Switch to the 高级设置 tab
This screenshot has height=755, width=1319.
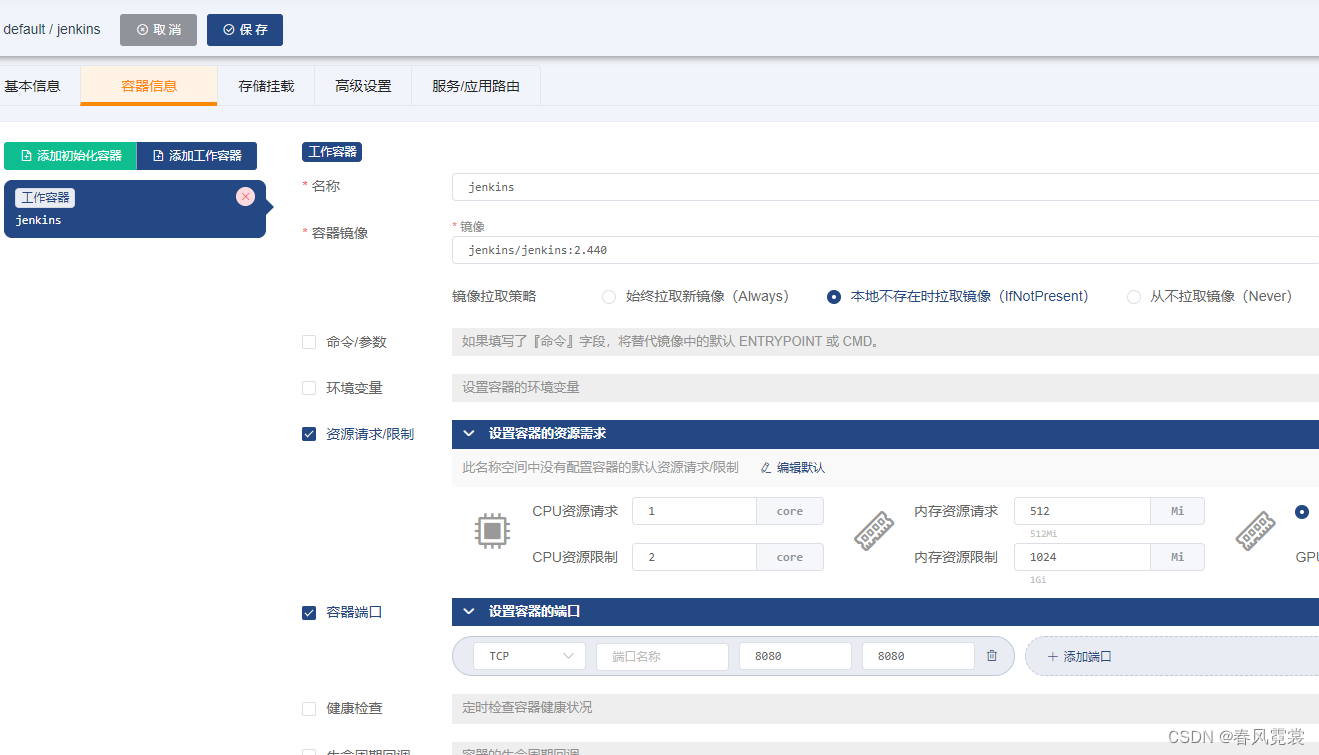click(x=363, y=85)
